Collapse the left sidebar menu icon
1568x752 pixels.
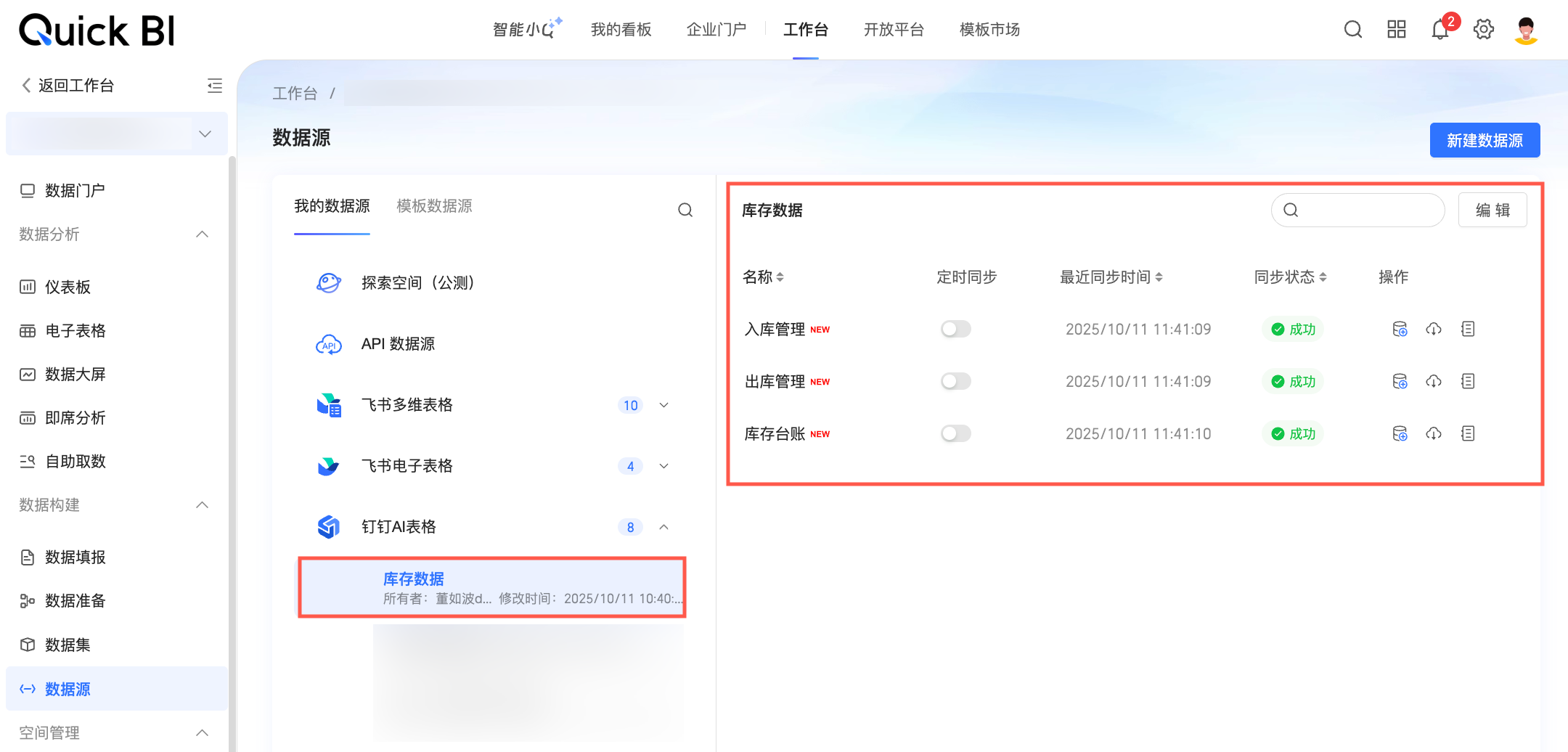(x=215, y=86)
